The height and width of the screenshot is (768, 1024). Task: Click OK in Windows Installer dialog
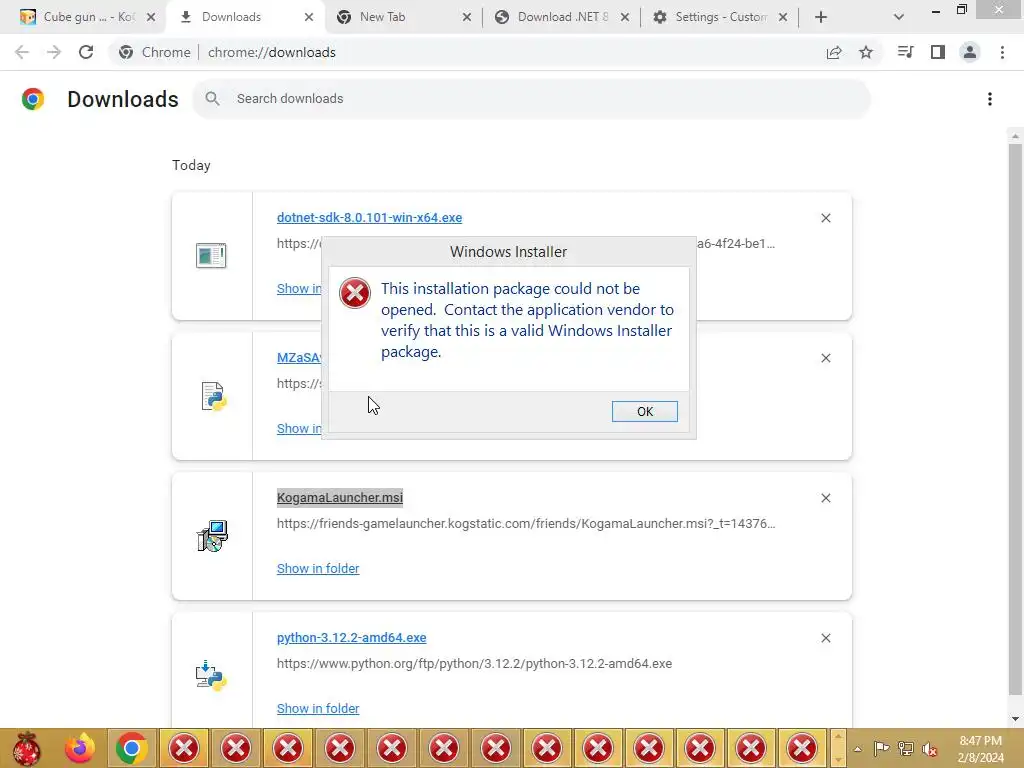pos(644,411)
